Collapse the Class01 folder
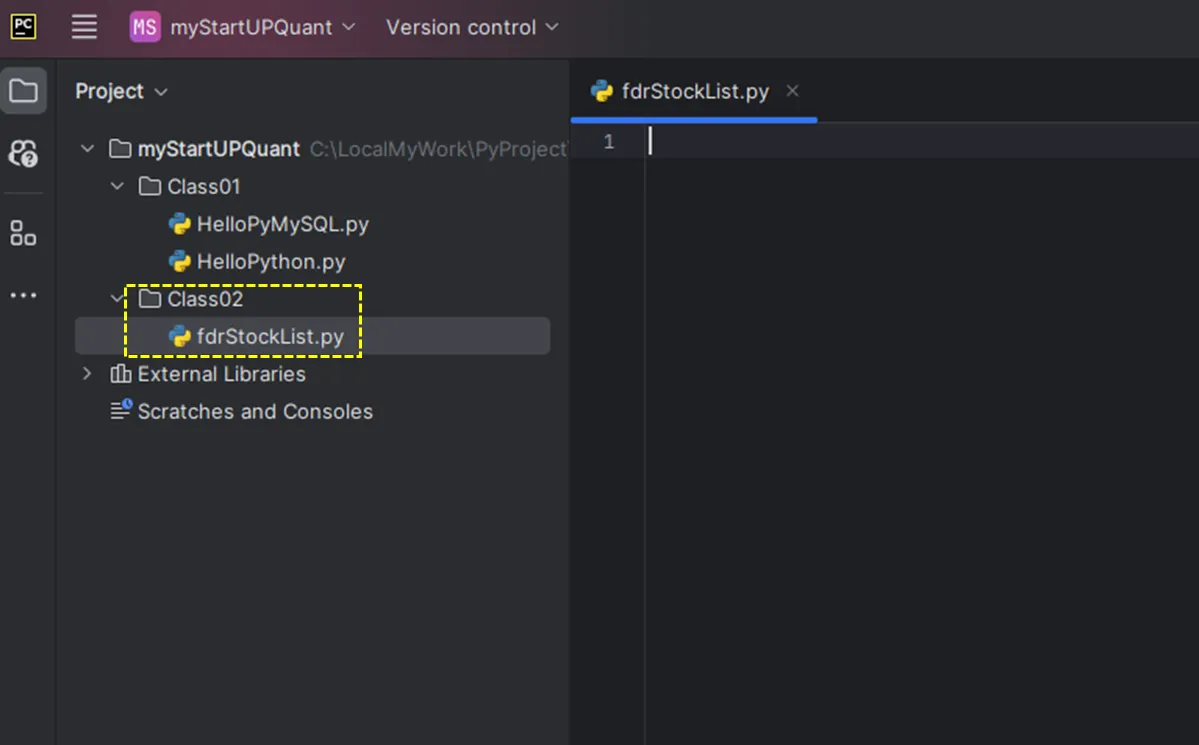Viewport: 1199px width, 745px height. click(x=117, y=186)
